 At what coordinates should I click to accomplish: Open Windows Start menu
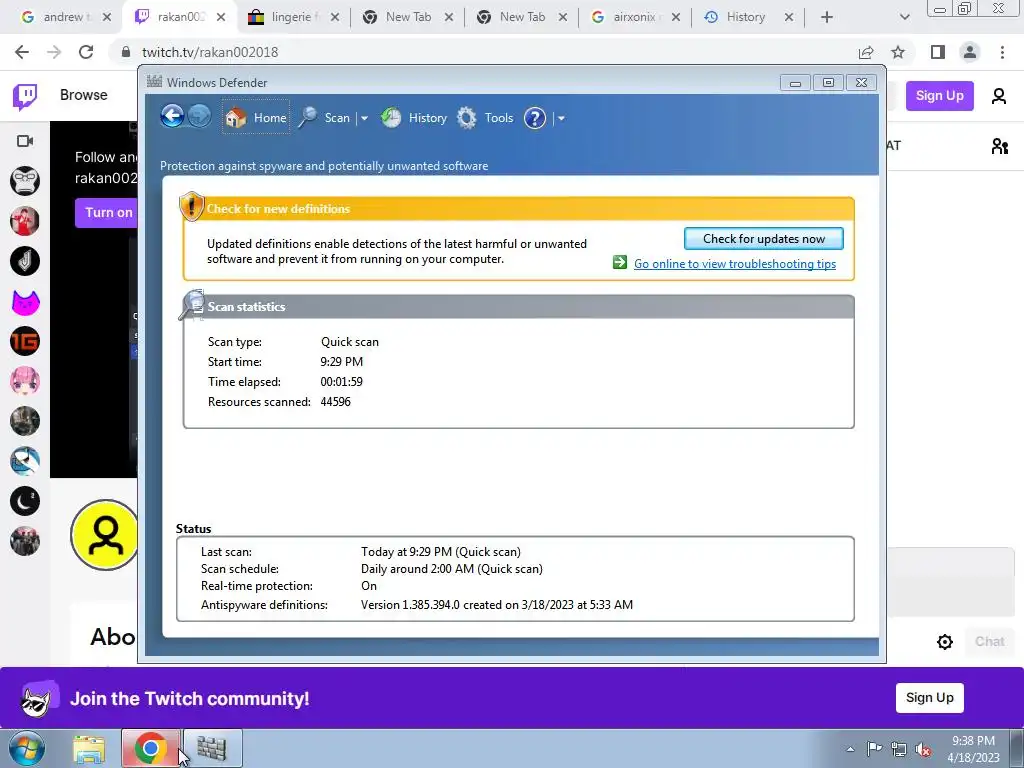pyautogui.click(x=26, y=748)
